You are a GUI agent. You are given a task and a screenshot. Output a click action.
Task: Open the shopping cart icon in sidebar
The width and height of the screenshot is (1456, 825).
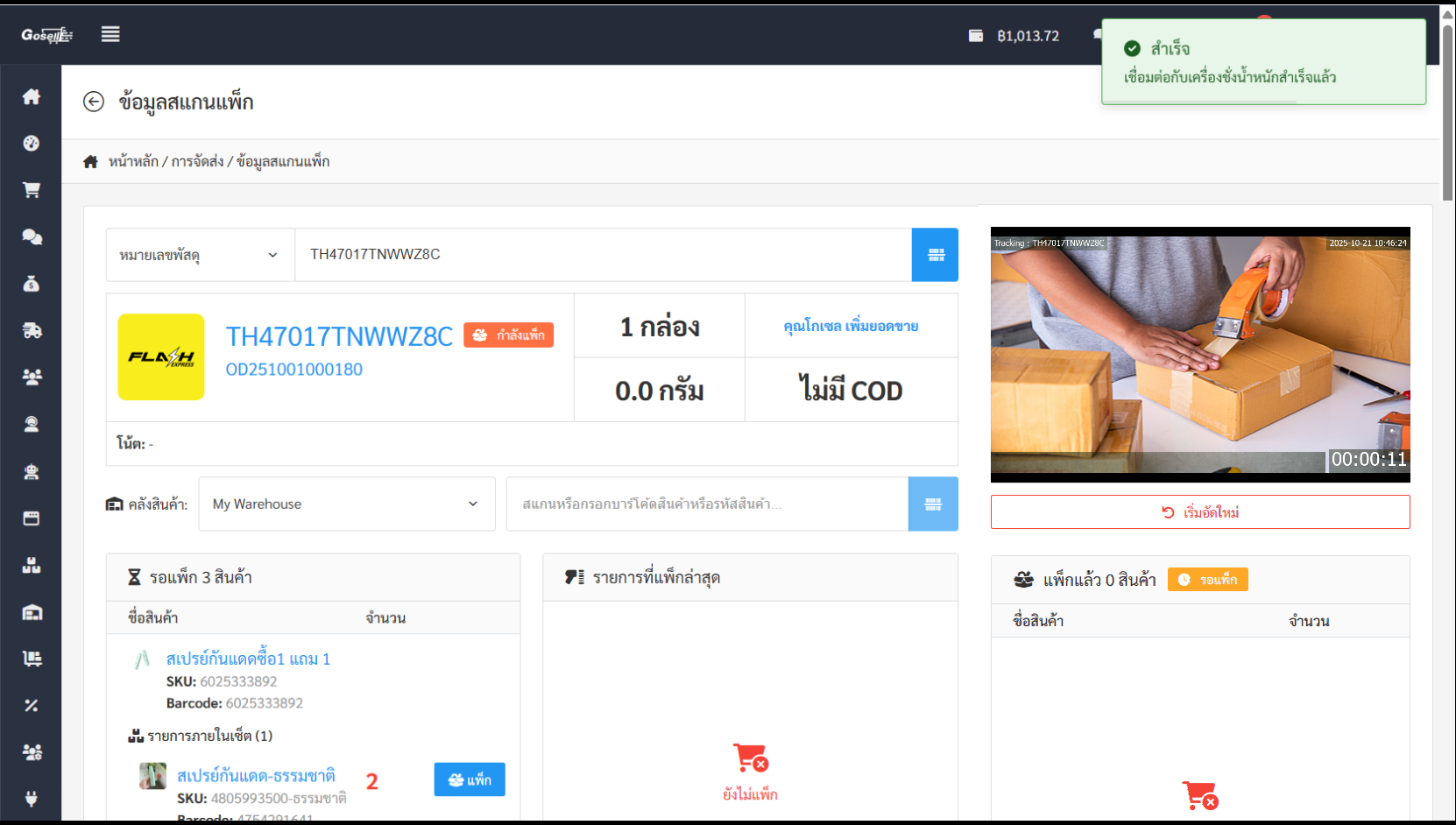point(32,190)
